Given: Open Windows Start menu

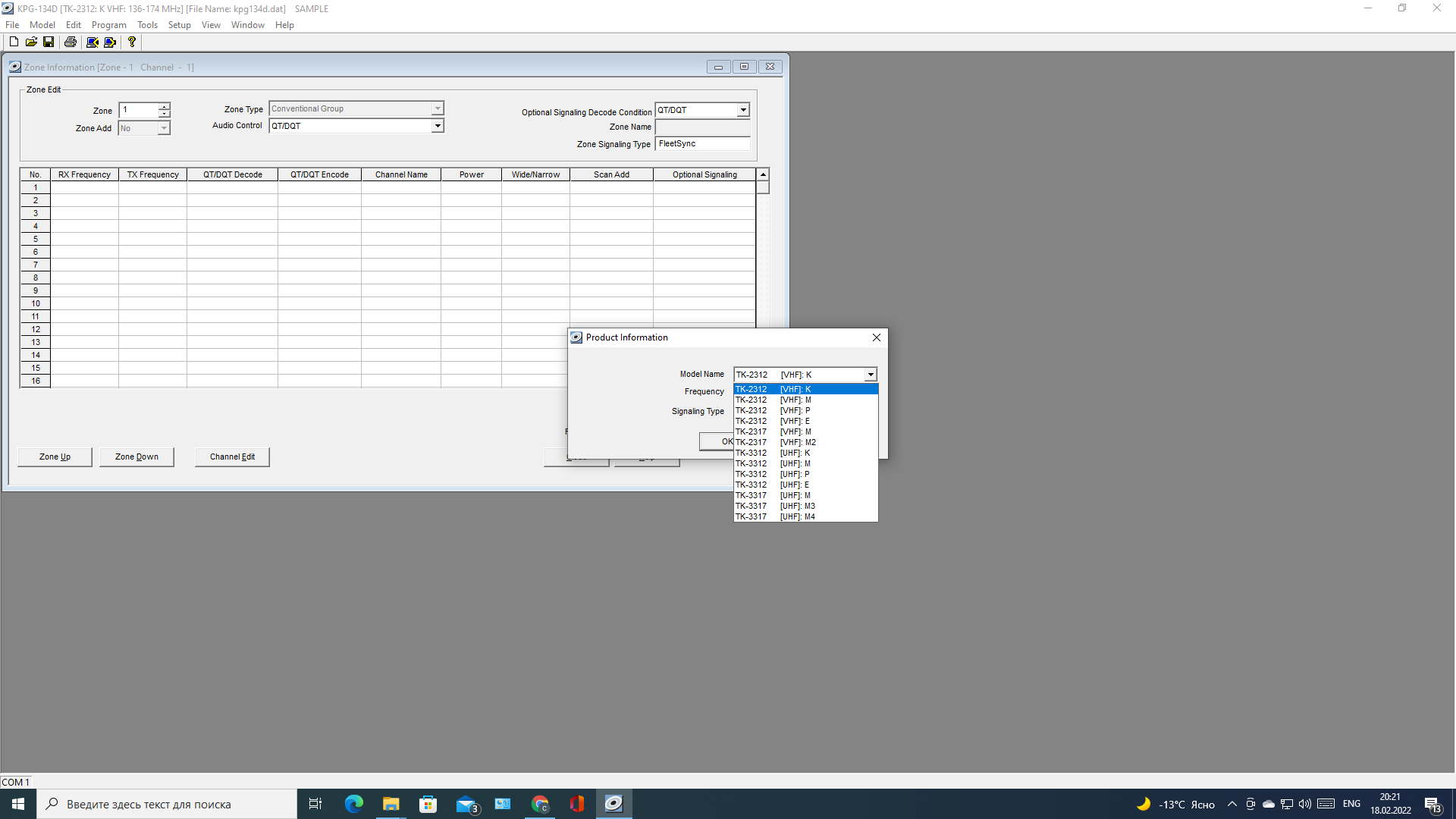Looking at the screenshot, I should (18, 804).
